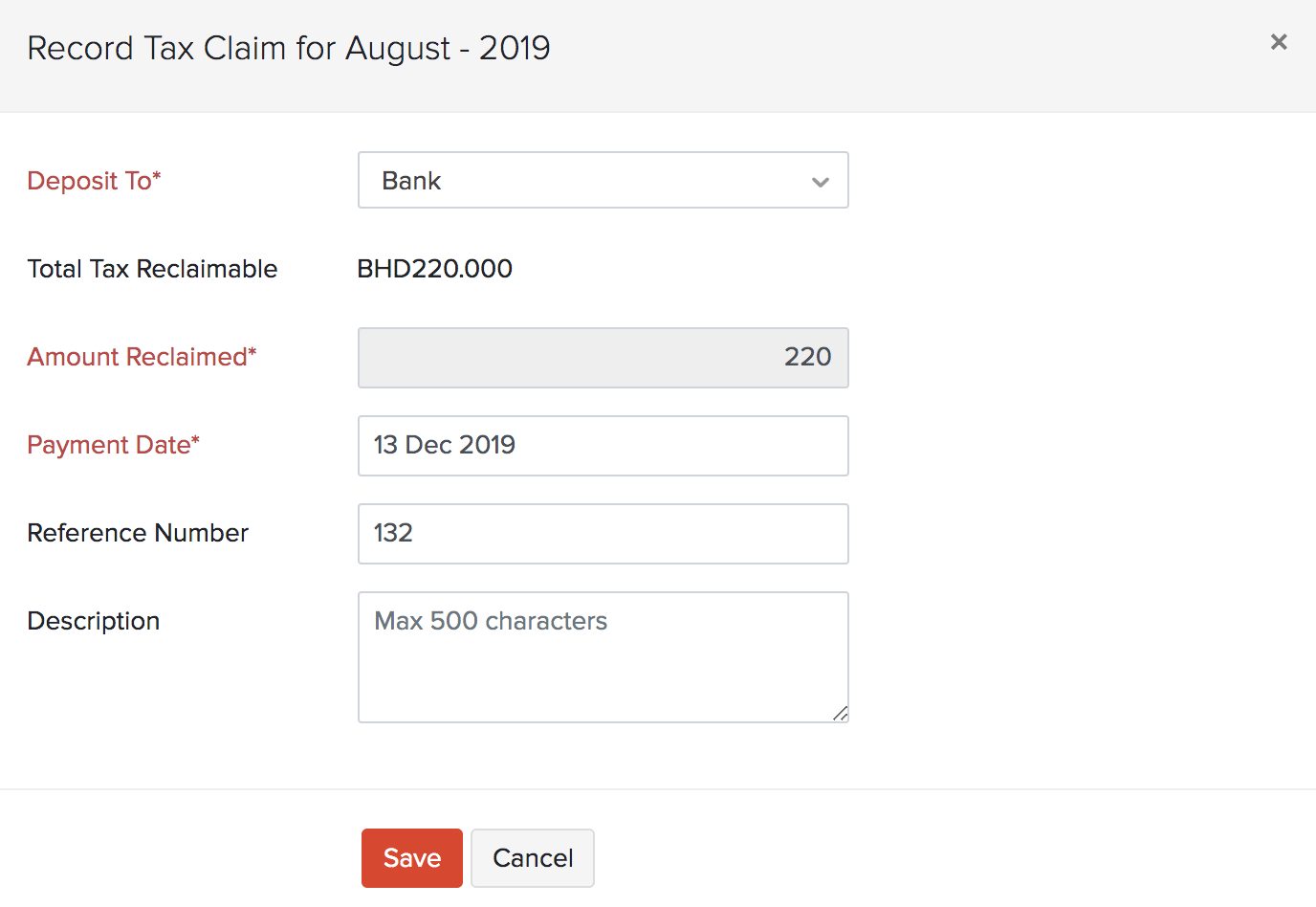The width and height of the screenshot is (1316, 907).
Task: Click the Payment Date field
Action: (603, 446)
